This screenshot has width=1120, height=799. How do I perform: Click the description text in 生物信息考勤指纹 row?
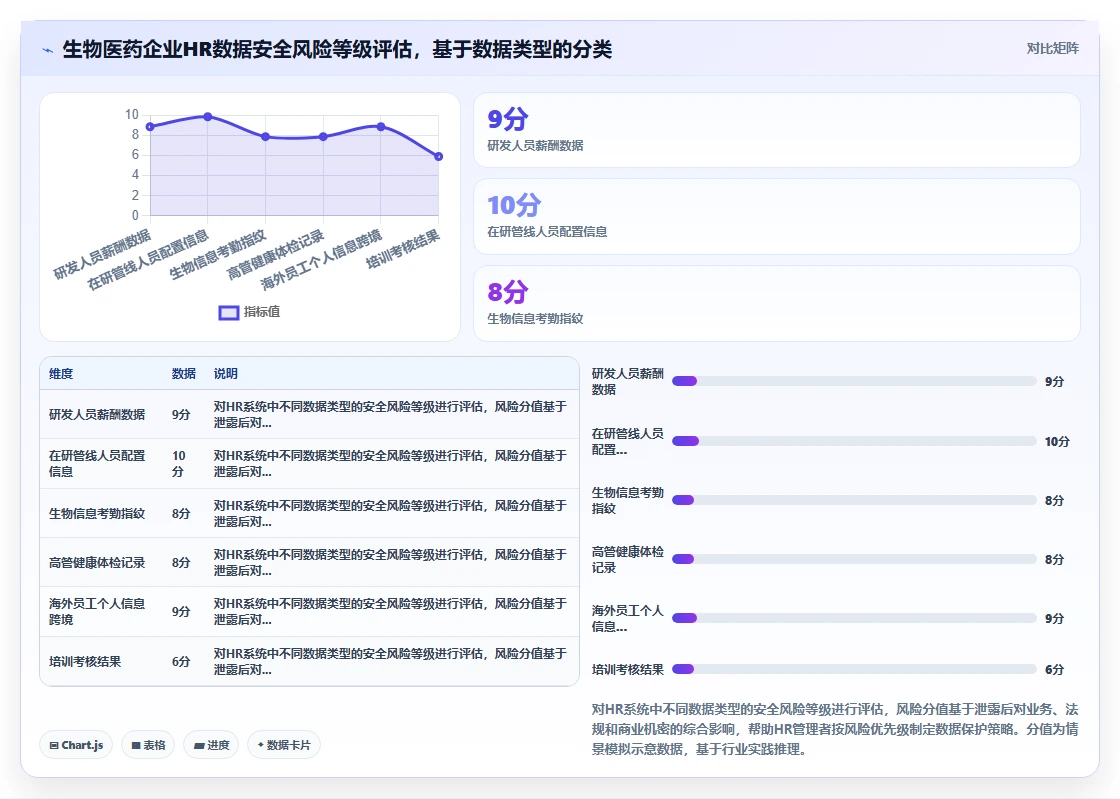click(390, 513)
